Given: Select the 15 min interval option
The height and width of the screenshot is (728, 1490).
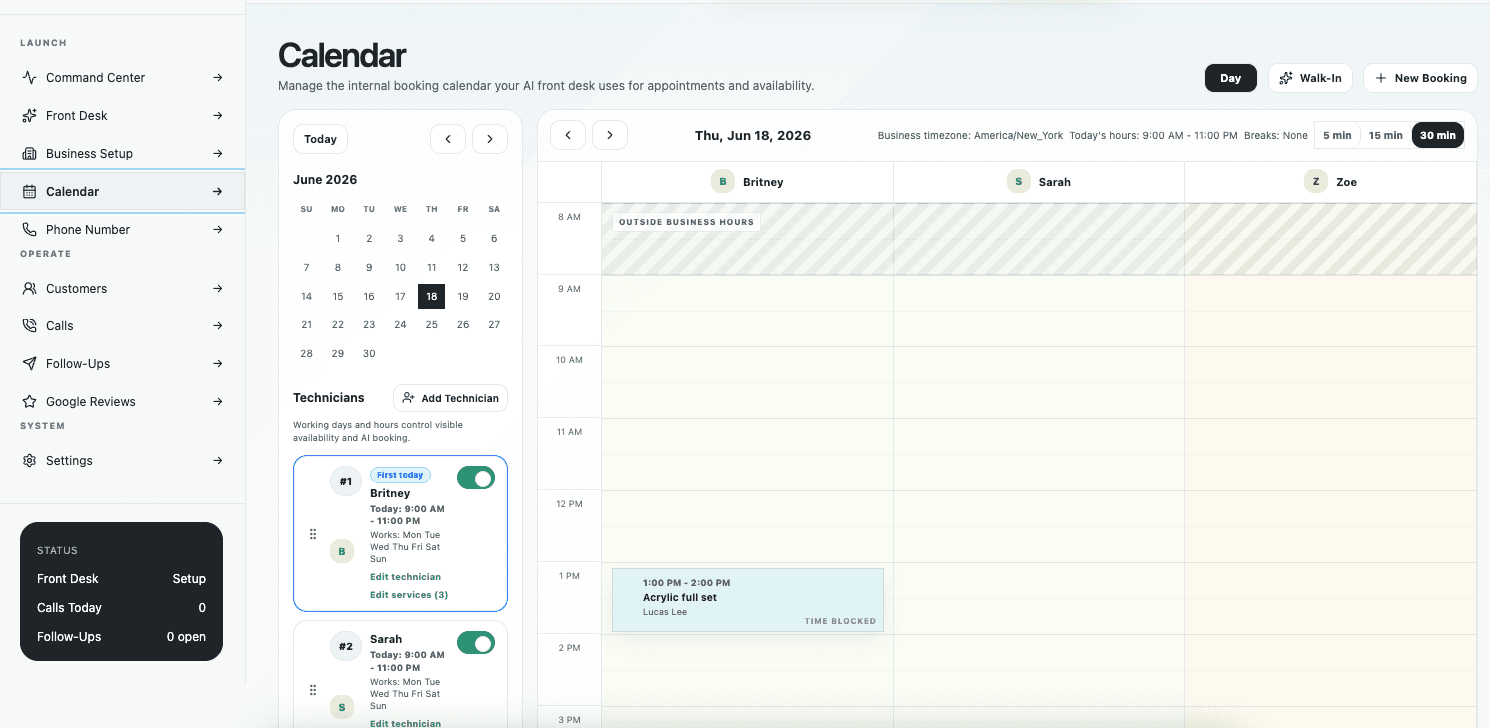Looking at the screenshot, I should pyautogui.click(x=1386, y=135).
